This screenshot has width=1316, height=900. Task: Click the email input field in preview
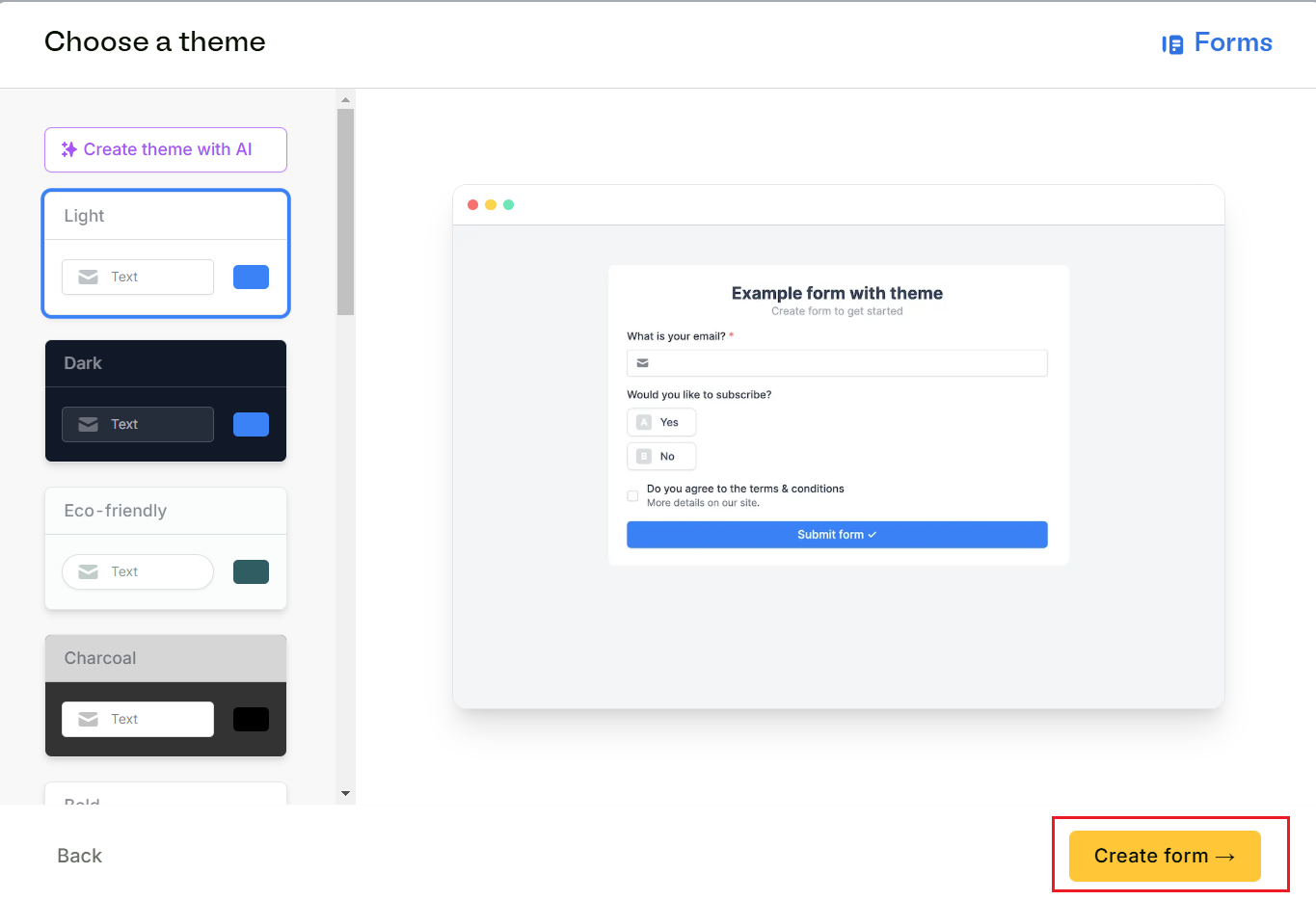(x=837, y=363)
